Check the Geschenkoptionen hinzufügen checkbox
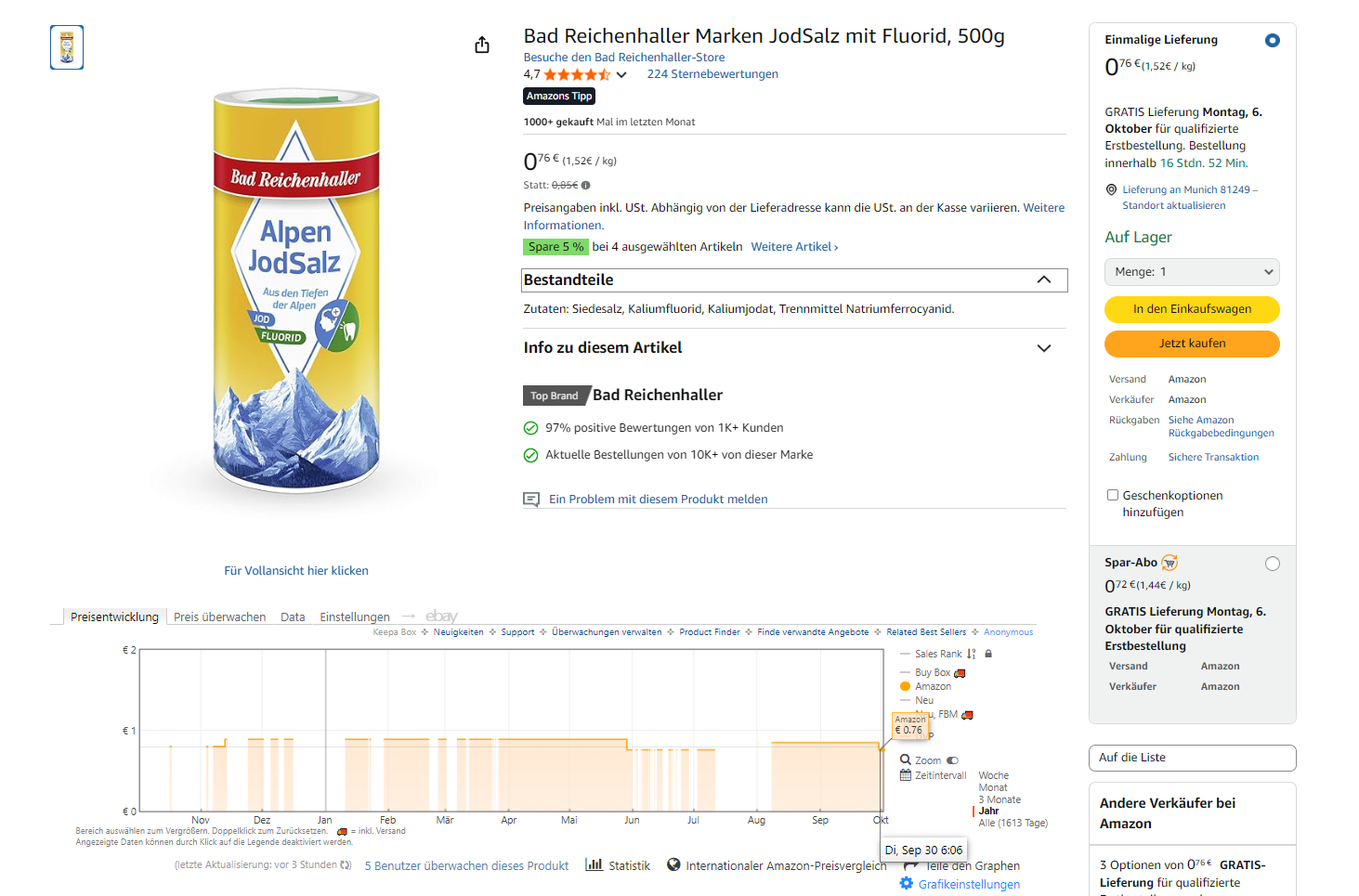 coord(1113,495)
